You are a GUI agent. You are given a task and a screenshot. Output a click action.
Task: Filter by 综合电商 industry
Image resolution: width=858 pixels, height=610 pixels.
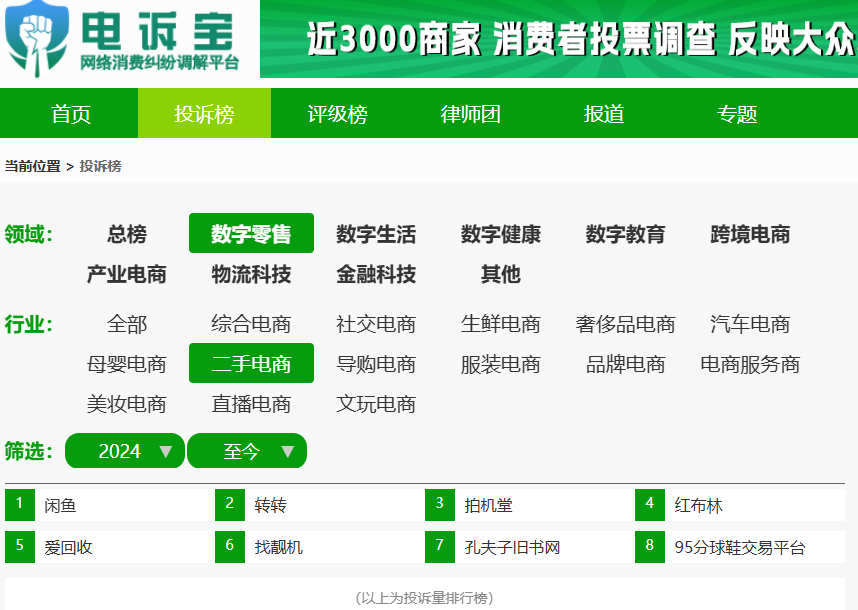[251, 324]
